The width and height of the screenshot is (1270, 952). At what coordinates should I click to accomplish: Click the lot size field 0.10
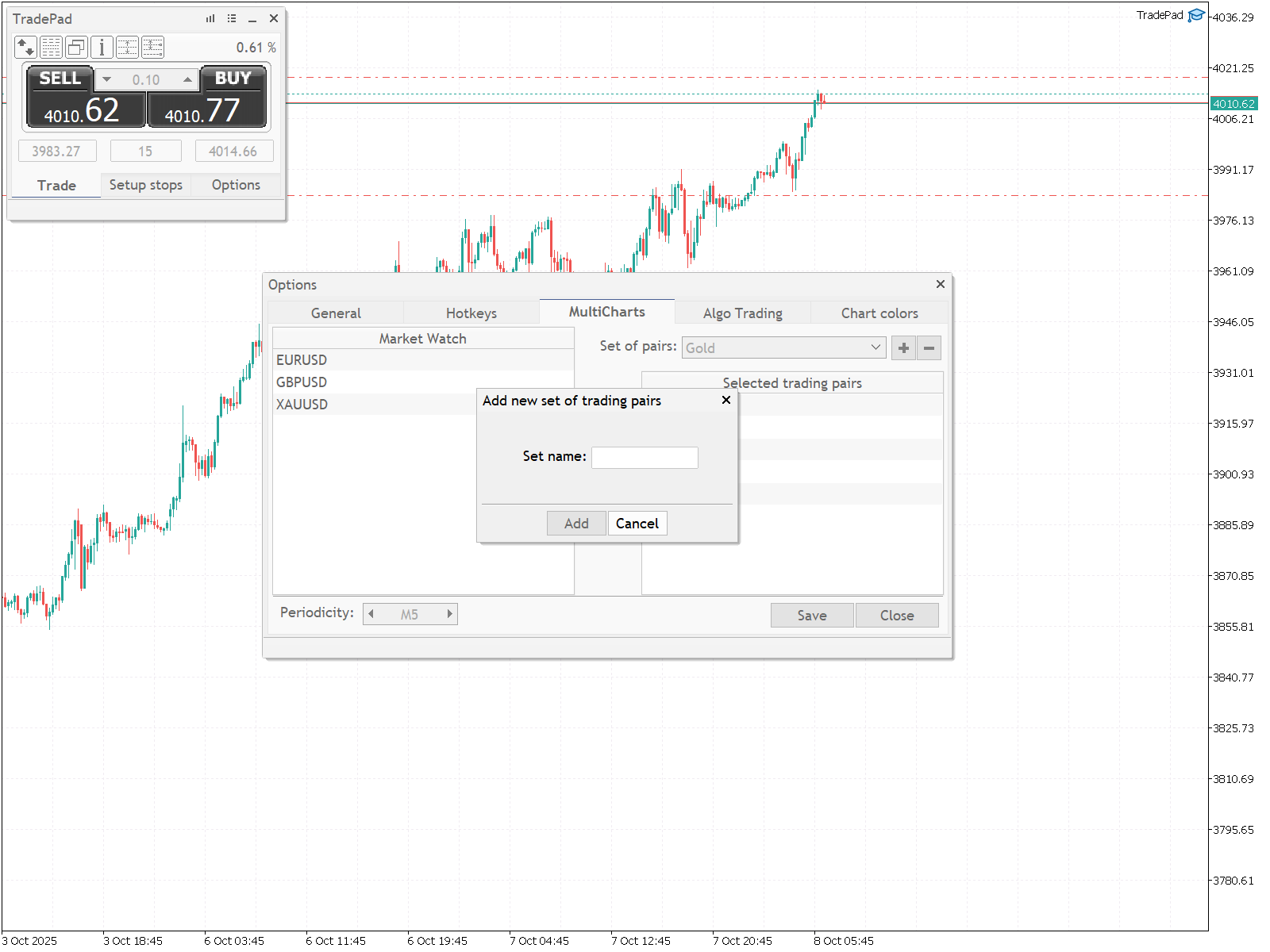pos(146,79)
